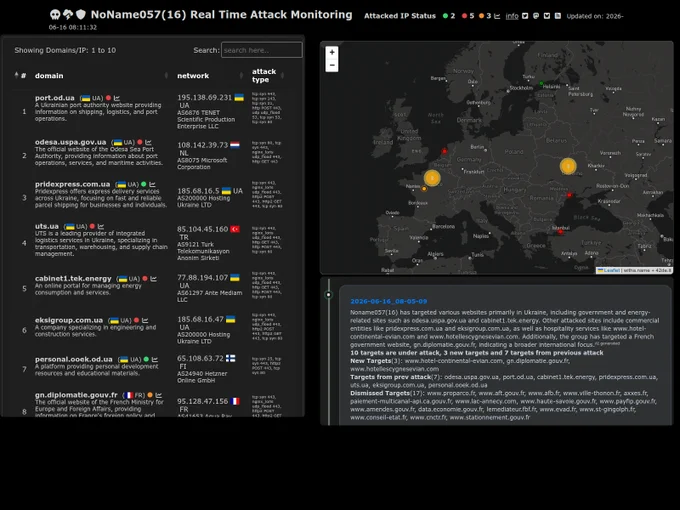
Task: Click the red map marker near Istanbul
Action: point(560,232)
